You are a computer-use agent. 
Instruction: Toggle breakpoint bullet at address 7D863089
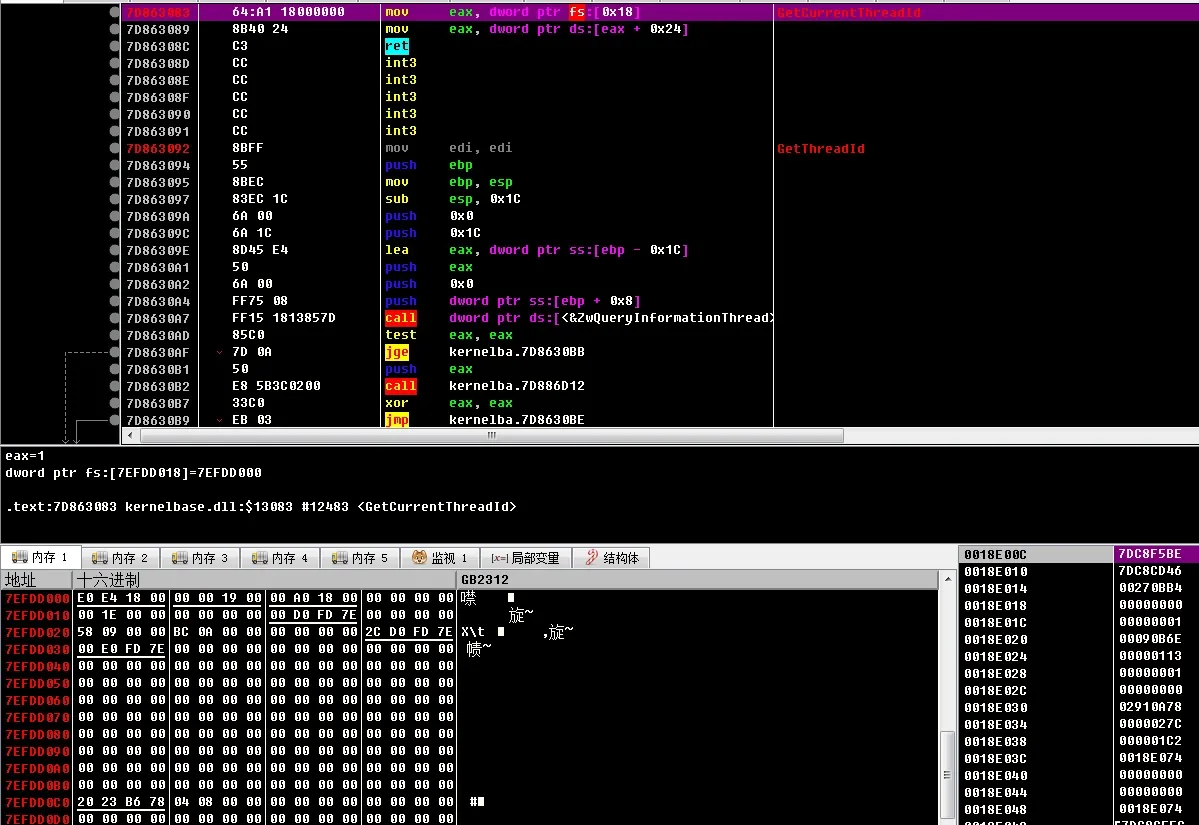pos(115,29)
